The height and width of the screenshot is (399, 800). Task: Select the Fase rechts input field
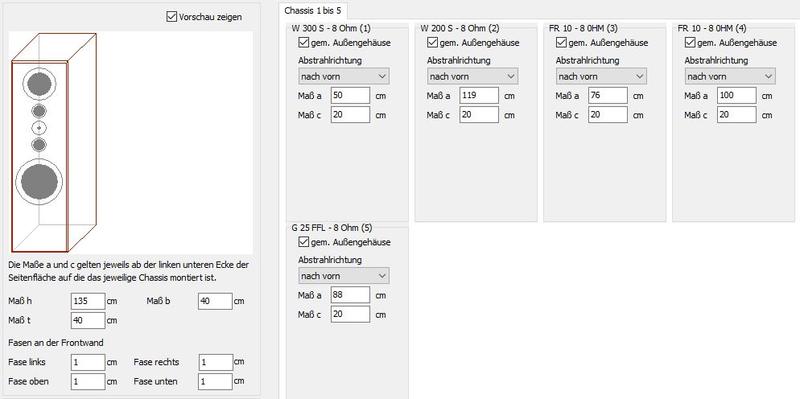click(x=215, y=362)
